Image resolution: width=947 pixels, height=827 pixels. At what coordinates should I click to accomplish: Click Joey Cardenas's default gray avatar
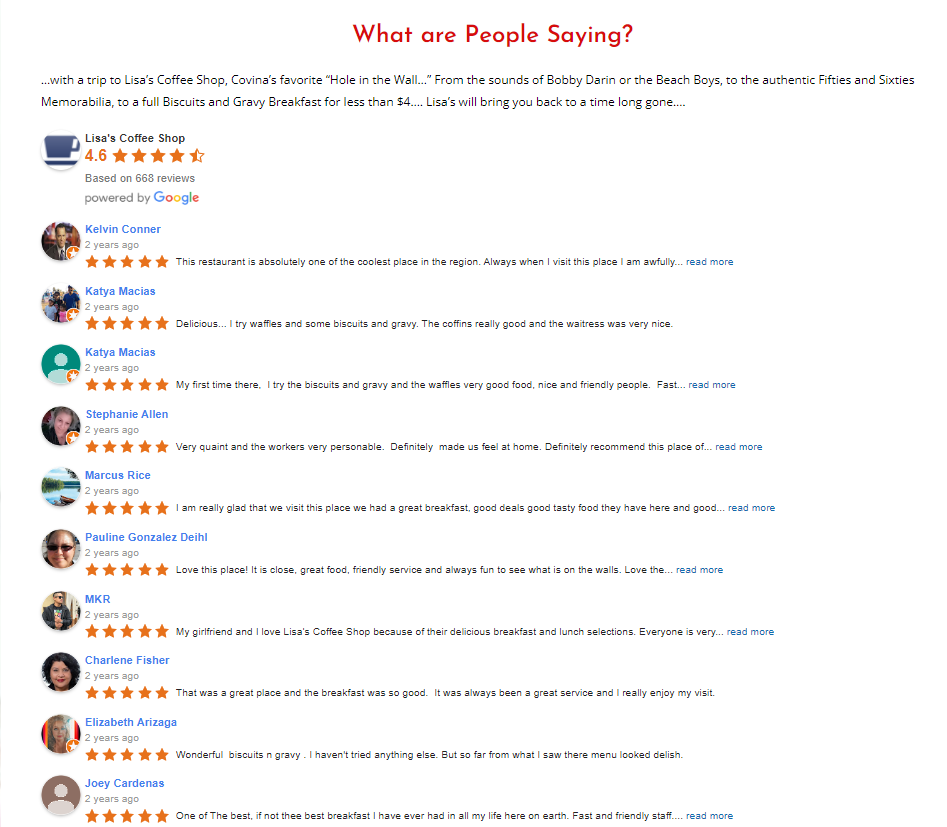60,795
